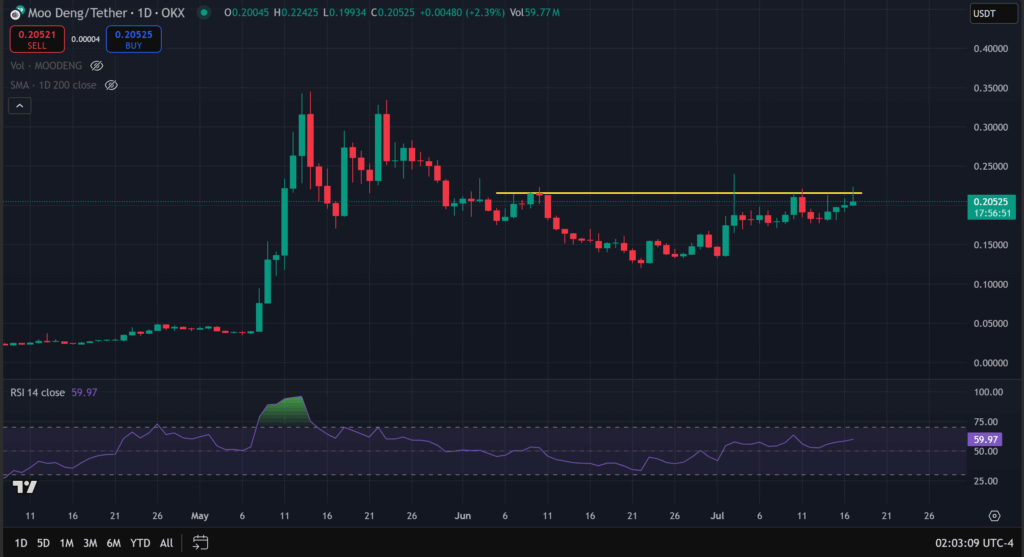Open the go to date calendar icon
This screenshot has height=557, width=1024.
(x=200, y=543)
